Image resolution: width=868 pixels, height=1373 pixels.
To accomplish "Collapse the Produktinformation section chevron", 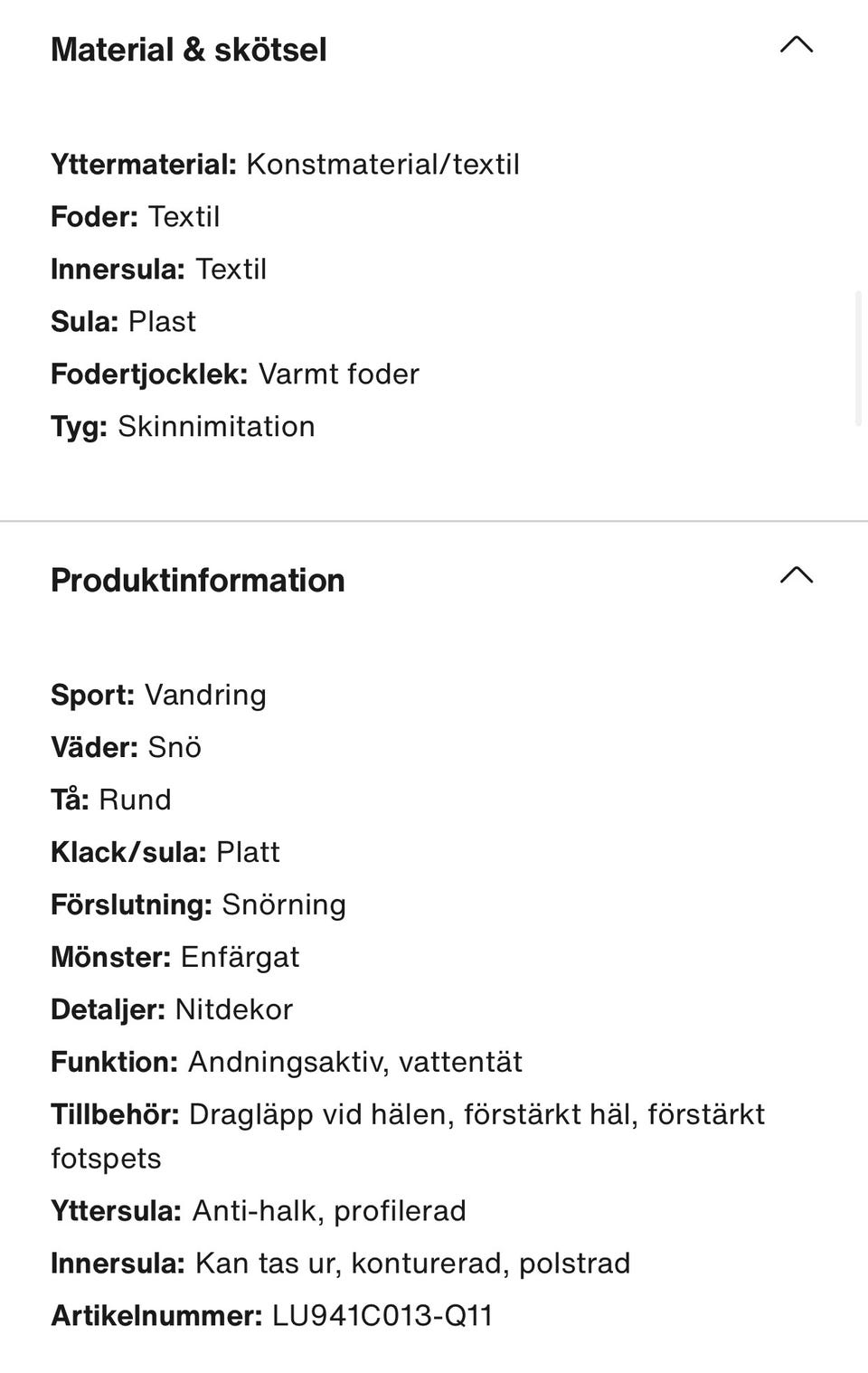I will (796, 575).
